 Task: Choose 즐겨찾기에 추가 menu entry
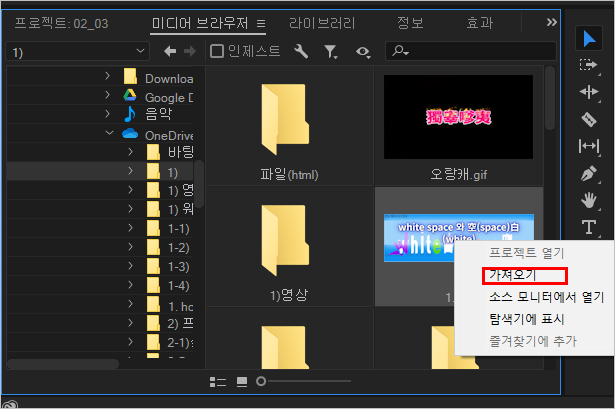click(x=533, y=341)
